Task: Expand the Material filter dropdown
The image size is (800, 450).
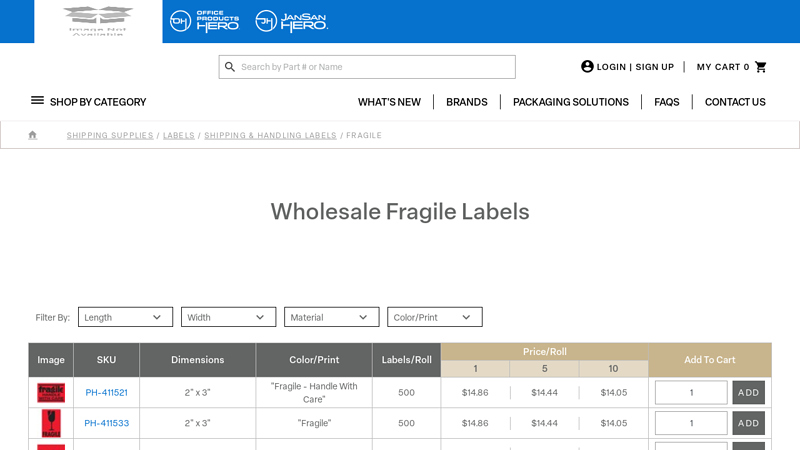Action: (x=332, y=317)
